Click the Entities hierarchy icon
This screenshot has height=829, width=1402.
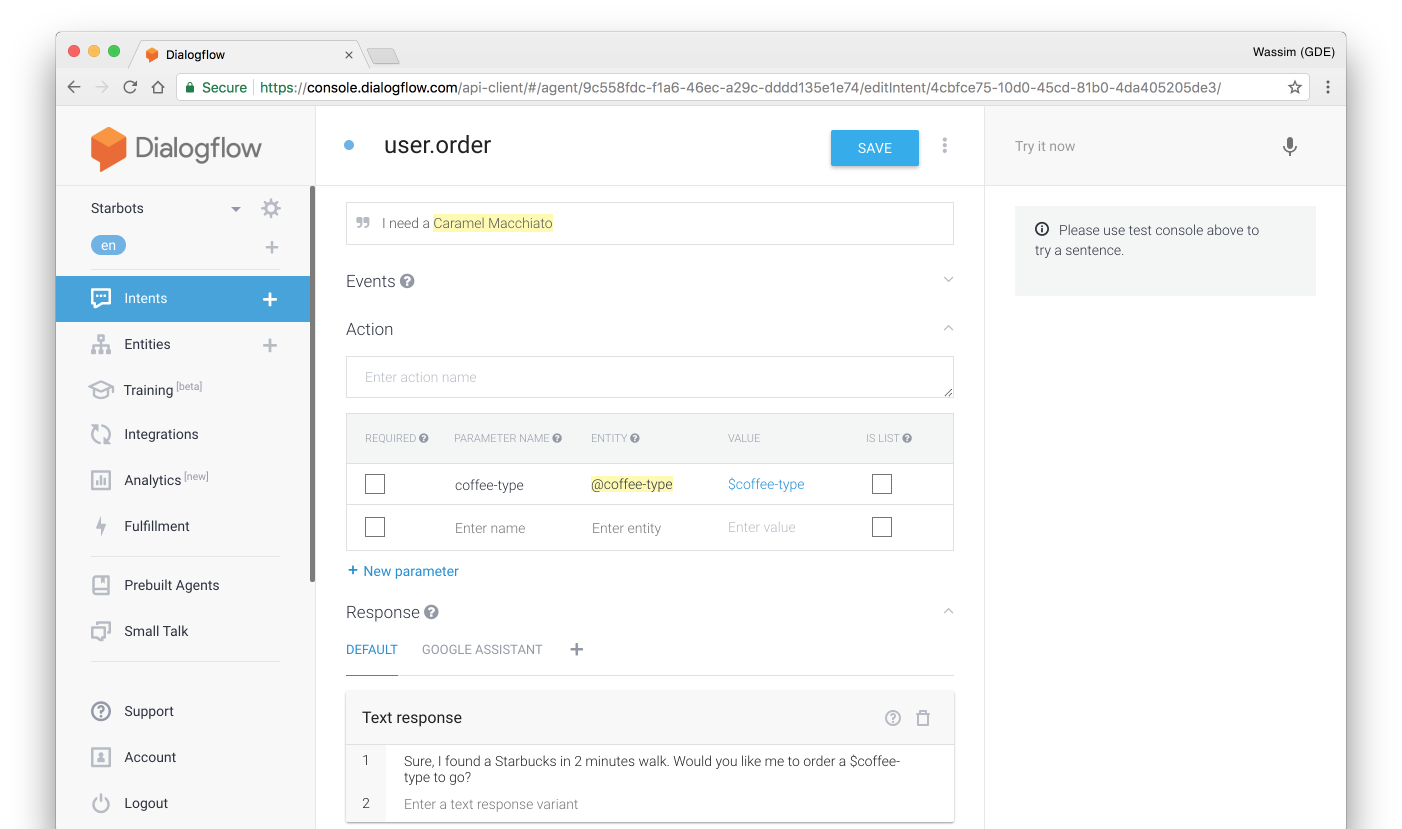click(x=101, y=344)
